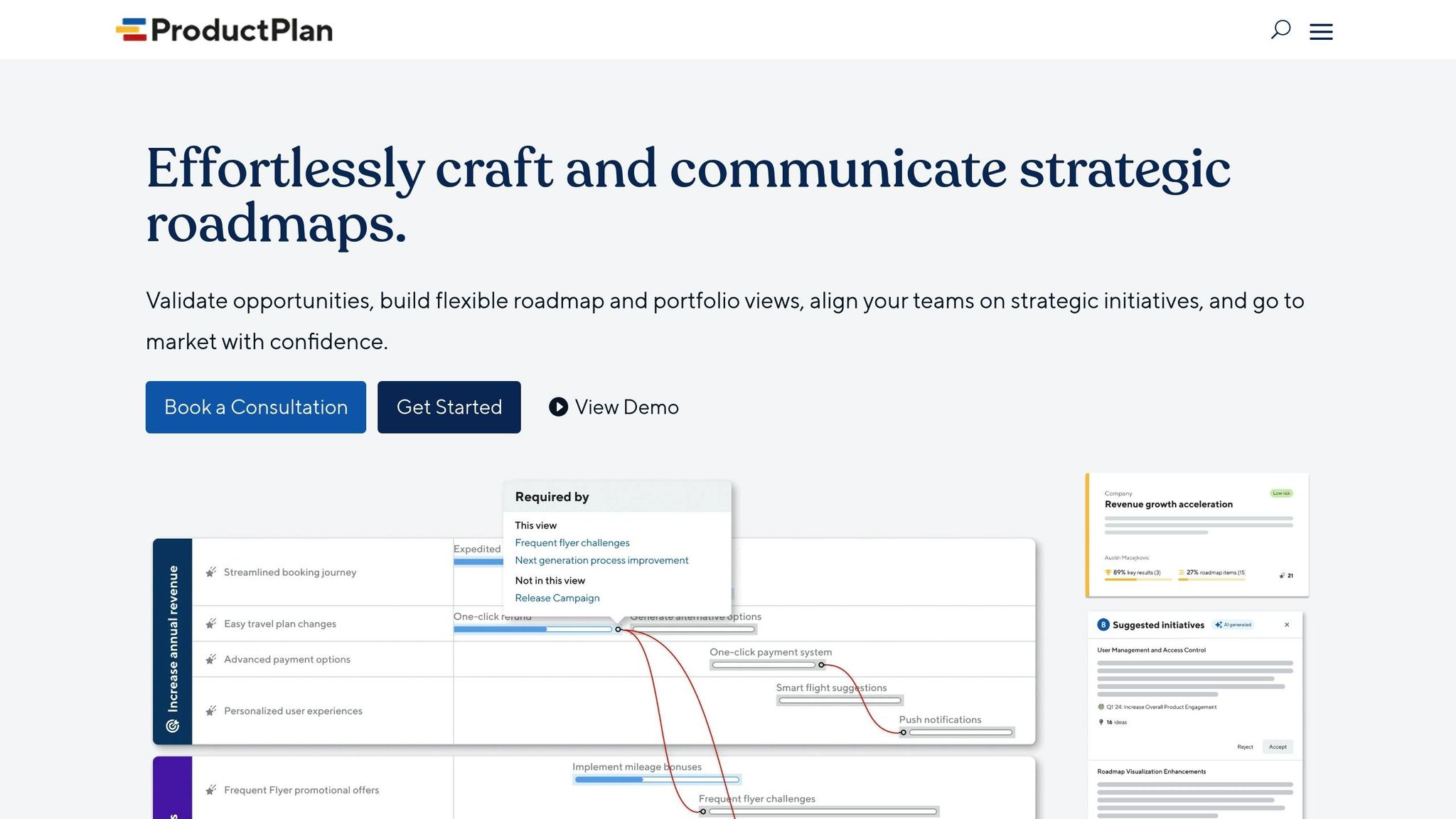Click the trophy icon next to 89% key results
1456x819 pixels.
(1107, 572)
